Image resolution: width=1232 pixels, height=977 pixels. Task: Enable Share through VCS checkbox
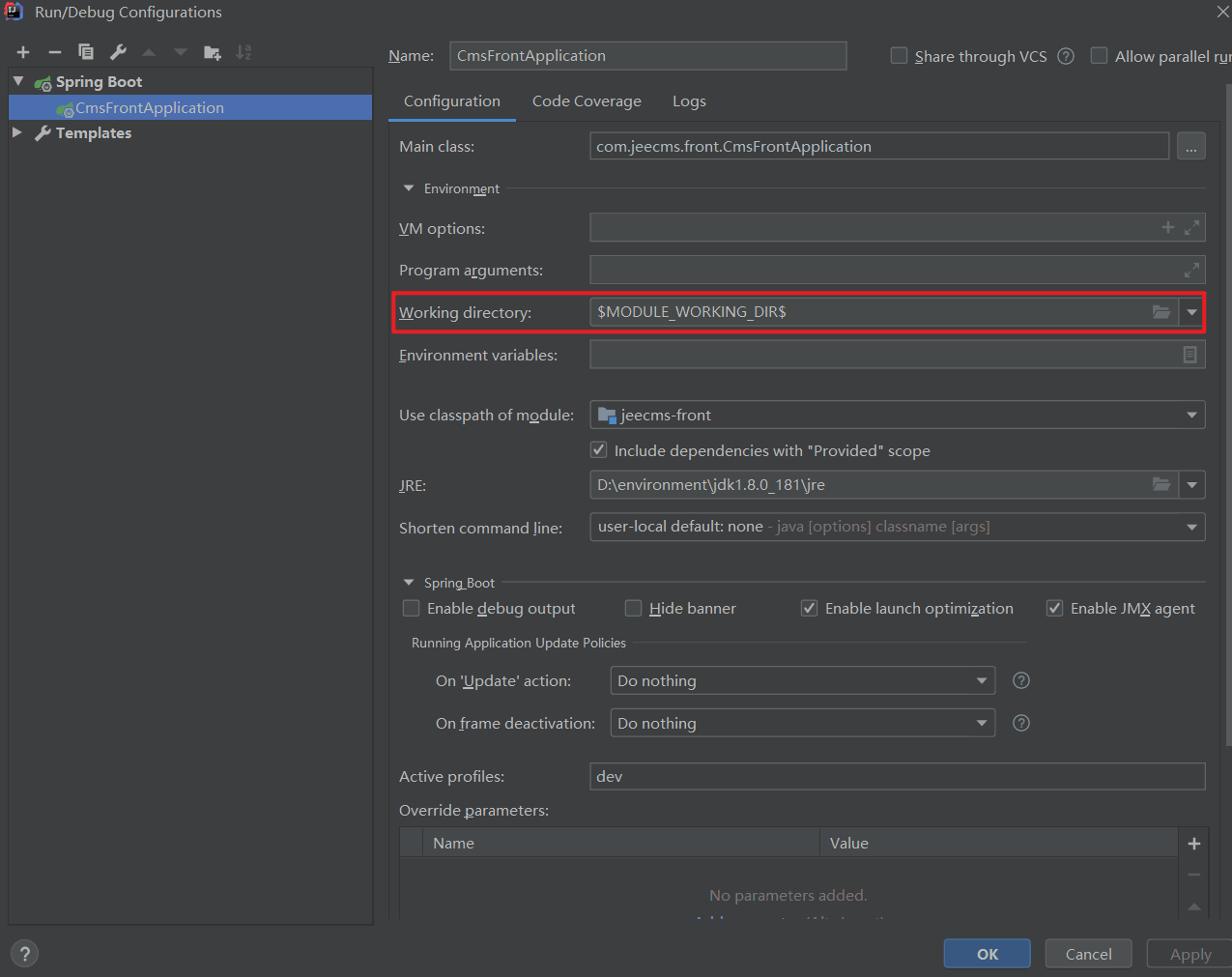[x=899, y=56]
